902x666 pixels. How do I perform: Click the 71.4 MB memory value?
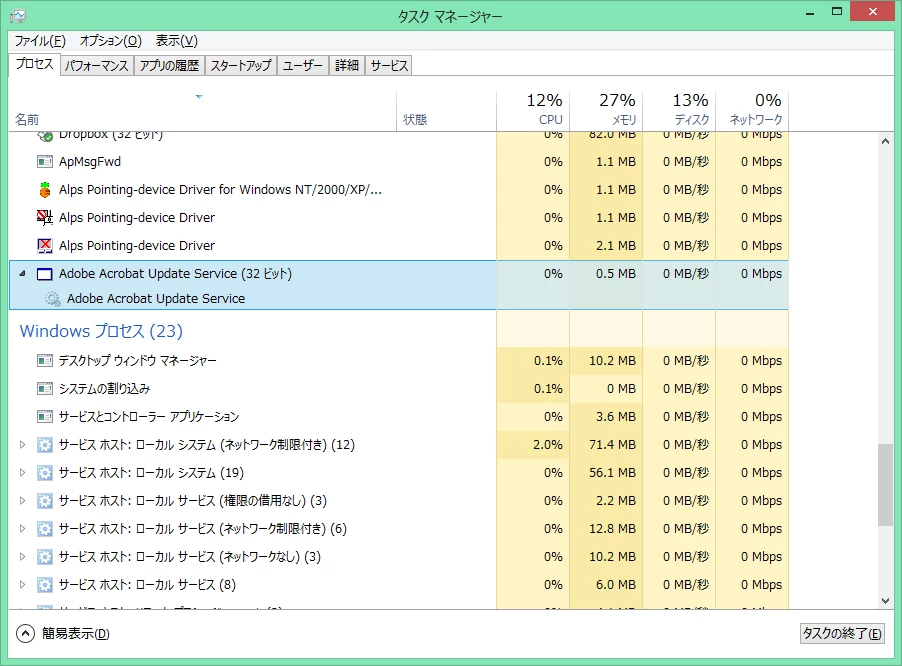(612, 445)
